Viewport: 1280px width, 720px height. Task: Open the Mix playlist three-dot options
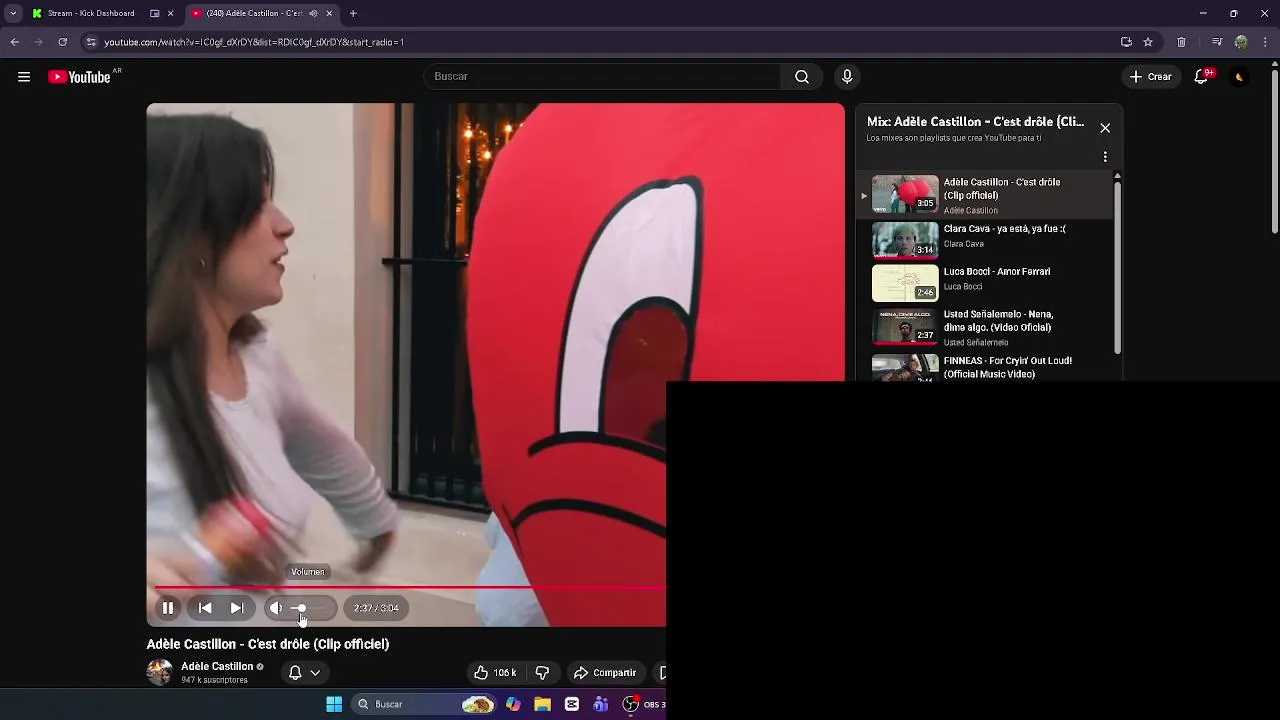[1105, 157]
